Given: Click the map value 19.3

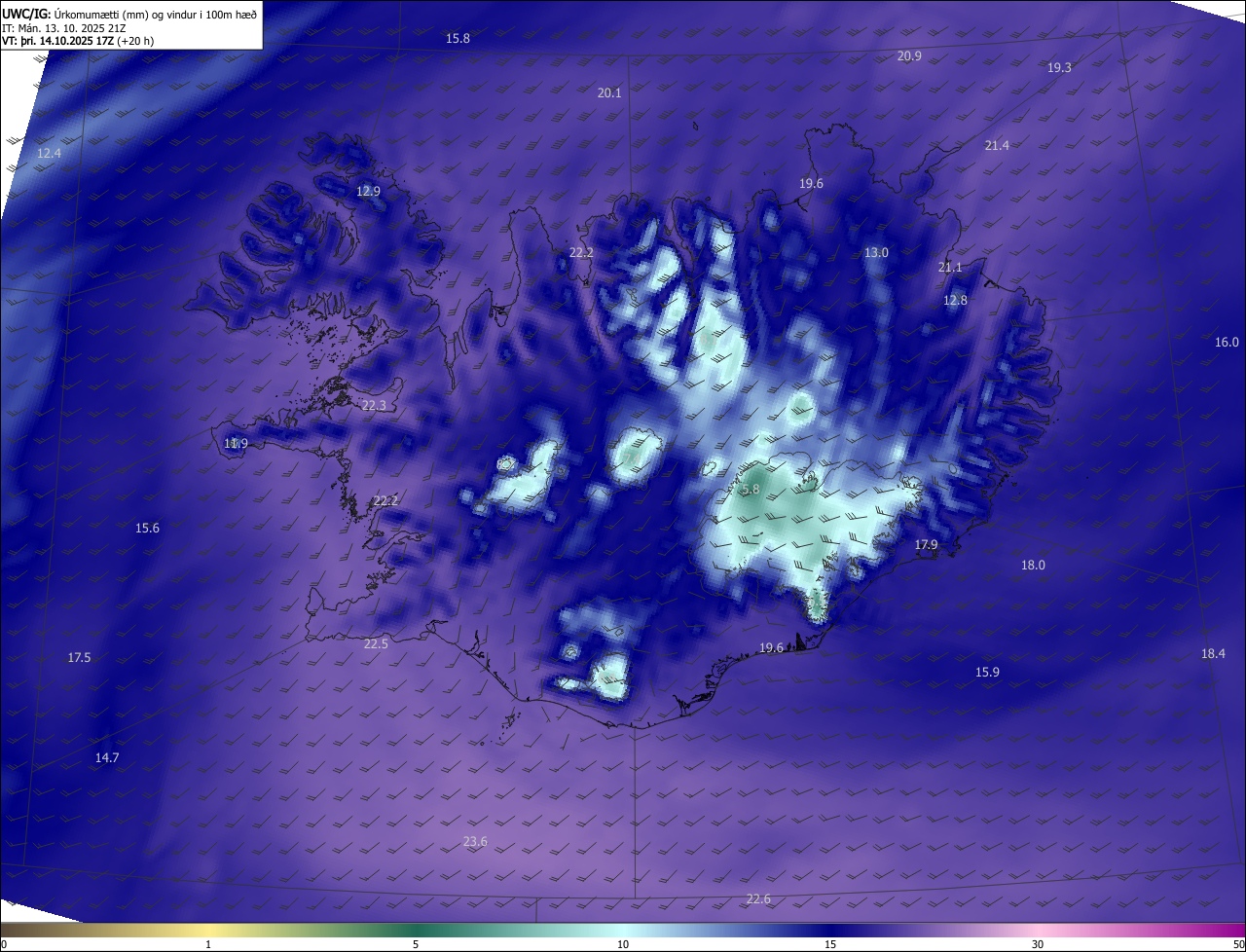Looking at the screenshot, I should coord(1059,67).
